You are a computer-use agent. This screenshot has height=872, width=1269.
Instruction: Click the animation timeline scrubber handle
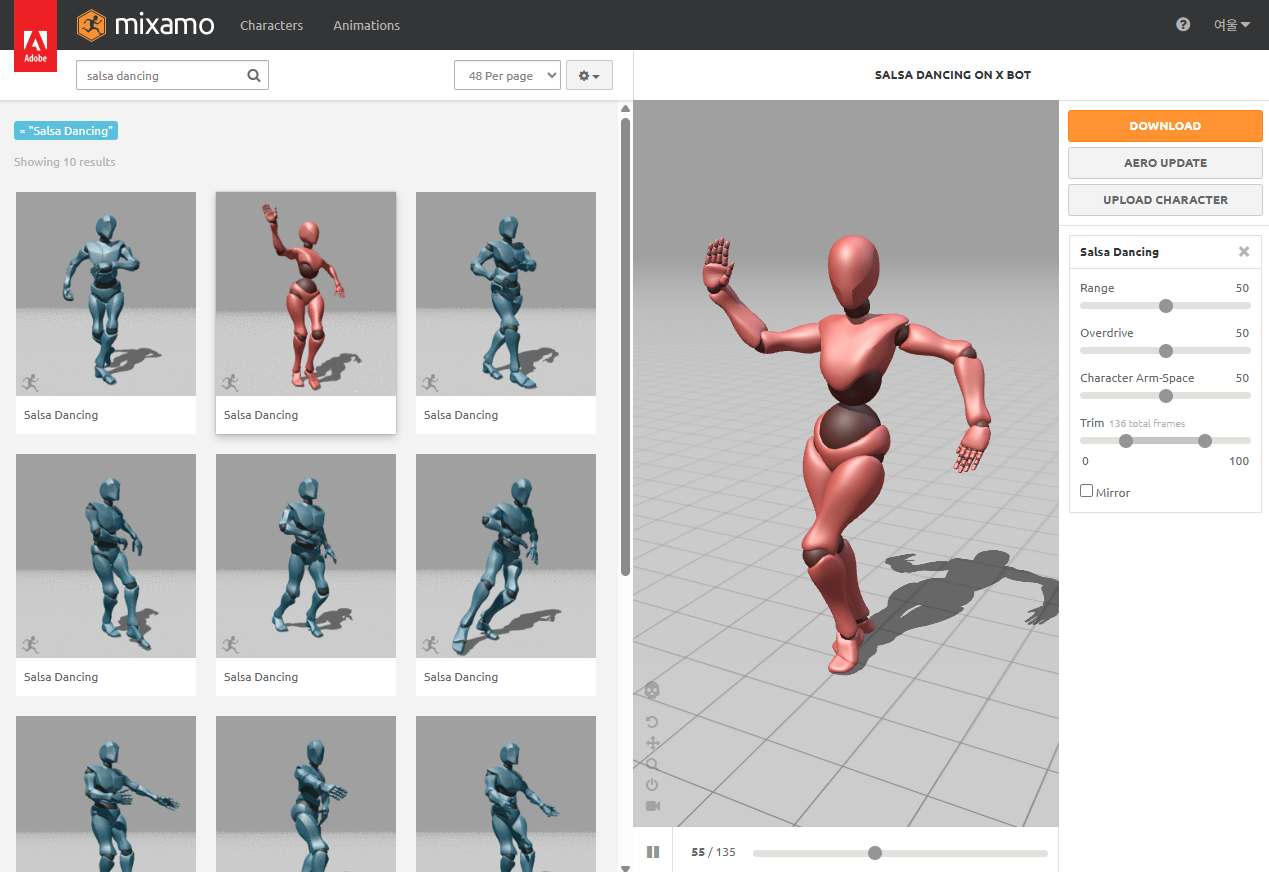click(875, 853)
